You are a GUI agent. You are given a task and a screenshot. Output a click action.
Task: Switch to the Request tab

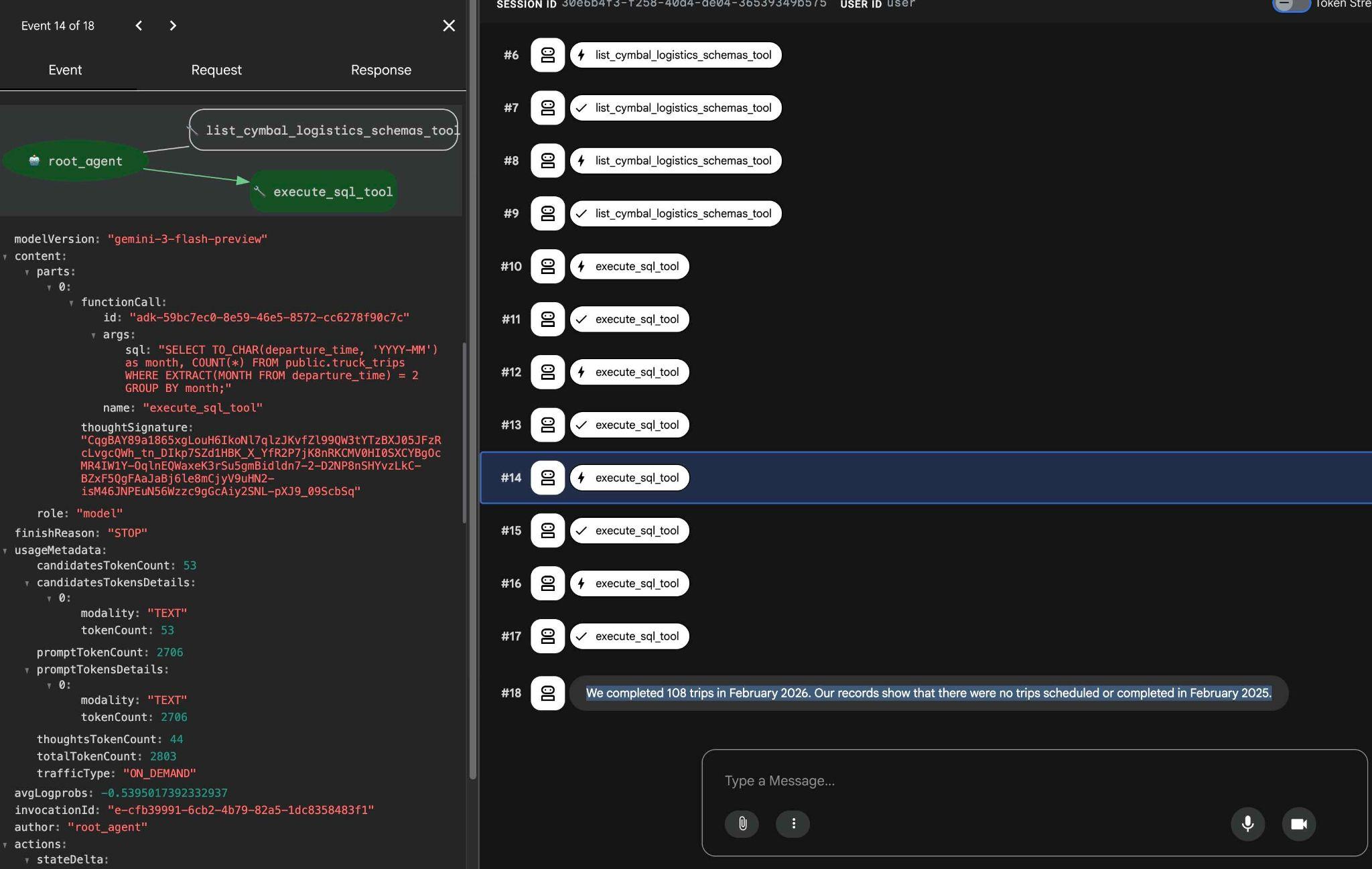[x=216, y=70]
